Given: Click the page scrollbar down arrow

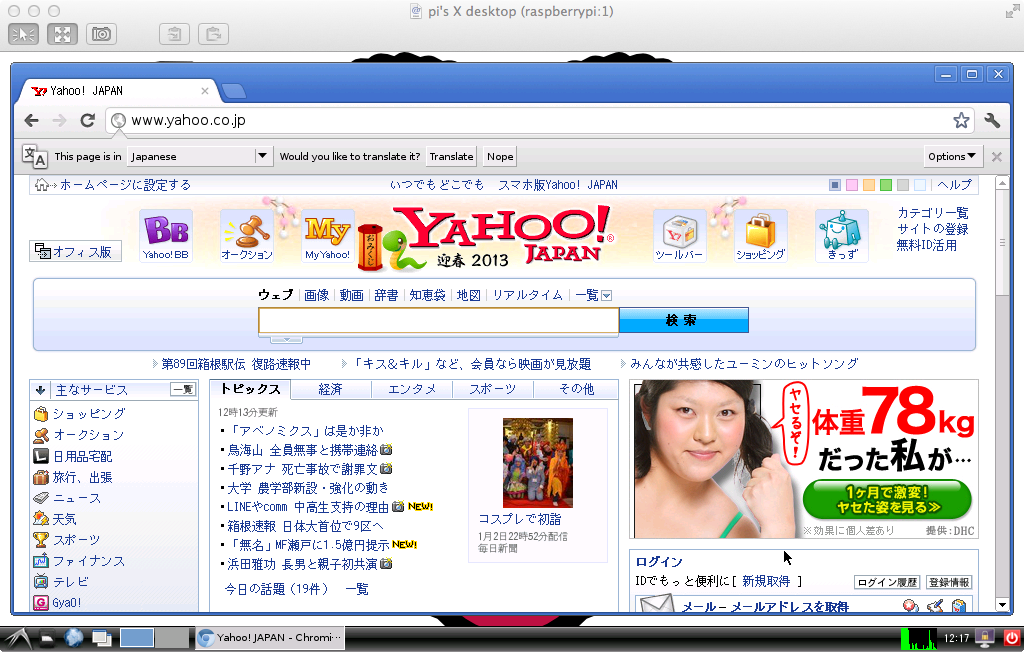Looking at the screenshot, I should point(1002,604).
